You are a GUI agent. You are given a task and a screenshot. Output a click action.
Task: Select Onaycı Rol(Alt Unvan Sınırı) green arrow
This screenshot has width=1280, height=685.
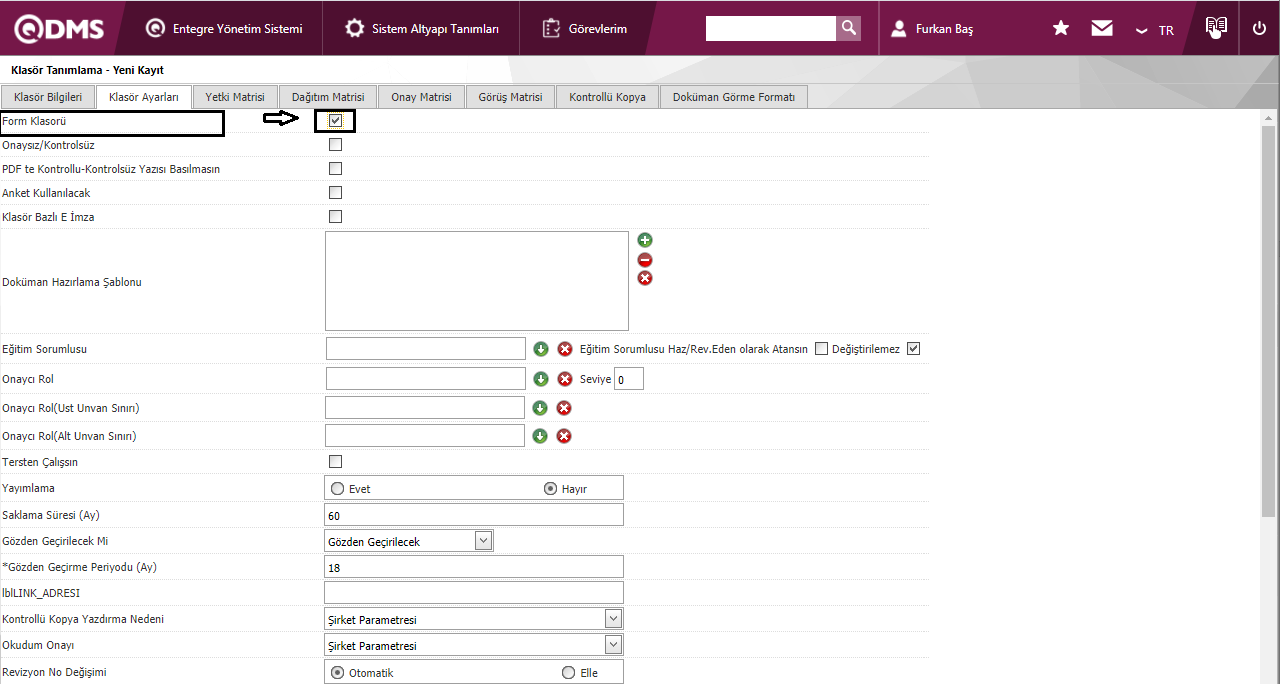pos(540,436)
